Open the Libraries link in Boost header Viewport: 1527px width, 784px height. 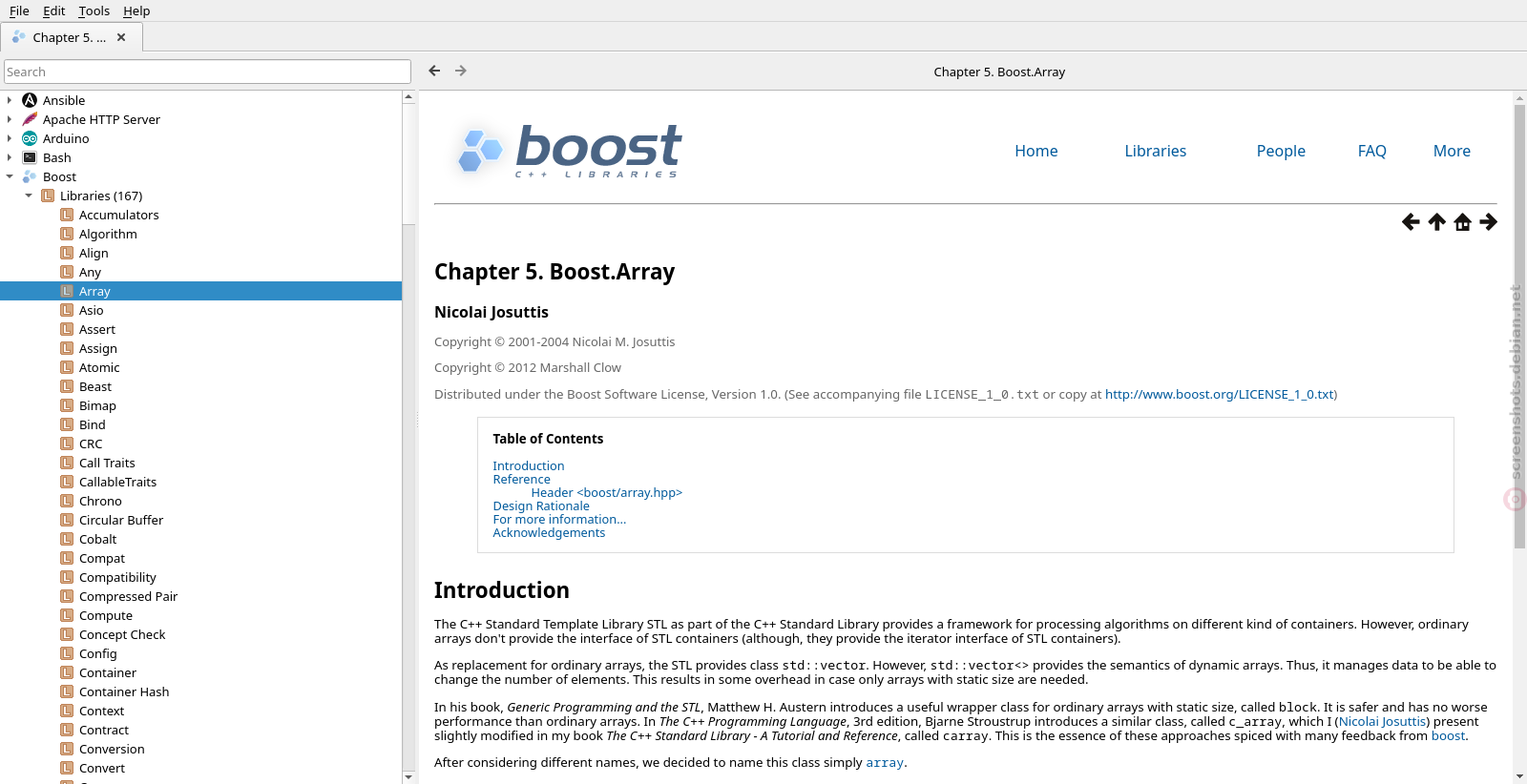click(x=1156, y=151)
